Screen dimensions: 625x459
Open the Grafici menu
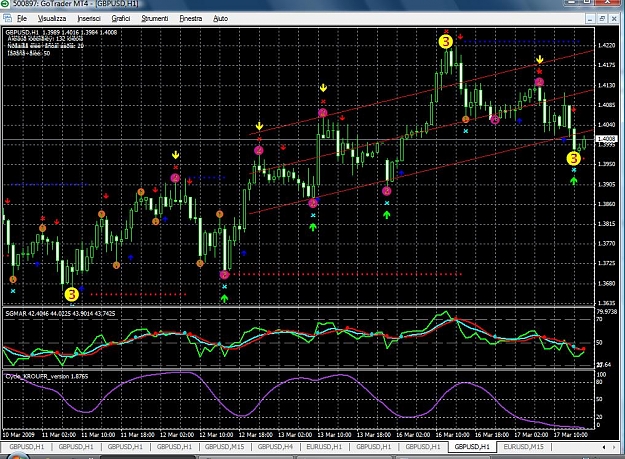[121, 18]
